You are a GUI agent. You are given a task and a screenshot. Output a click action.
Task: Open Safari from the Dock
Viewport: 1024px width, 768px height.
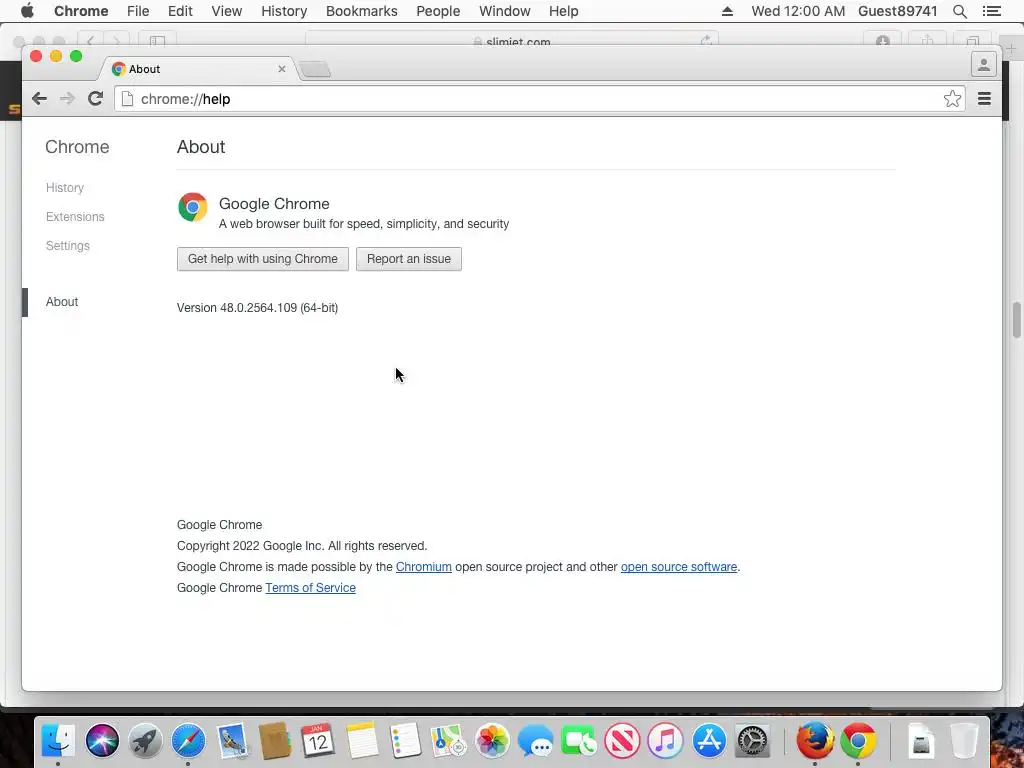click(188, 741)
